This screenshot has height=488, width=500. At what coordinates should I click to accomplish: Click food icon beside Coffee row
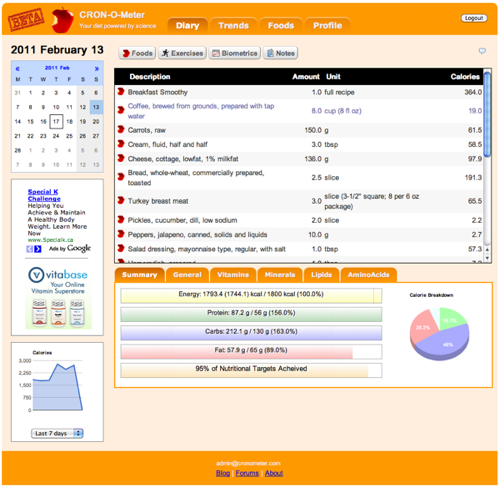click(x=121, y=110)
